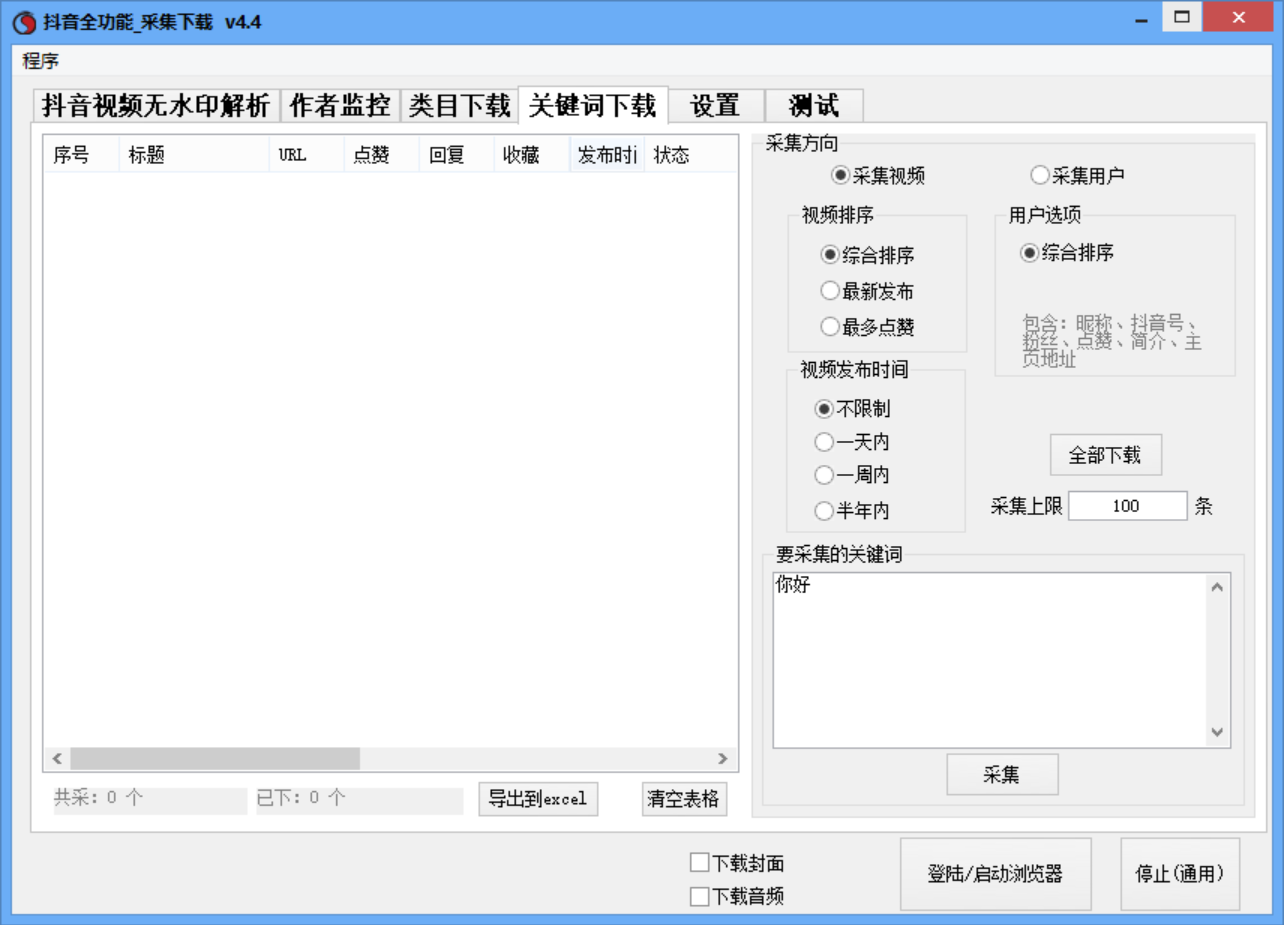Click the 发布时间 column header
1284x925 pixels.
[x=607, y=155]
